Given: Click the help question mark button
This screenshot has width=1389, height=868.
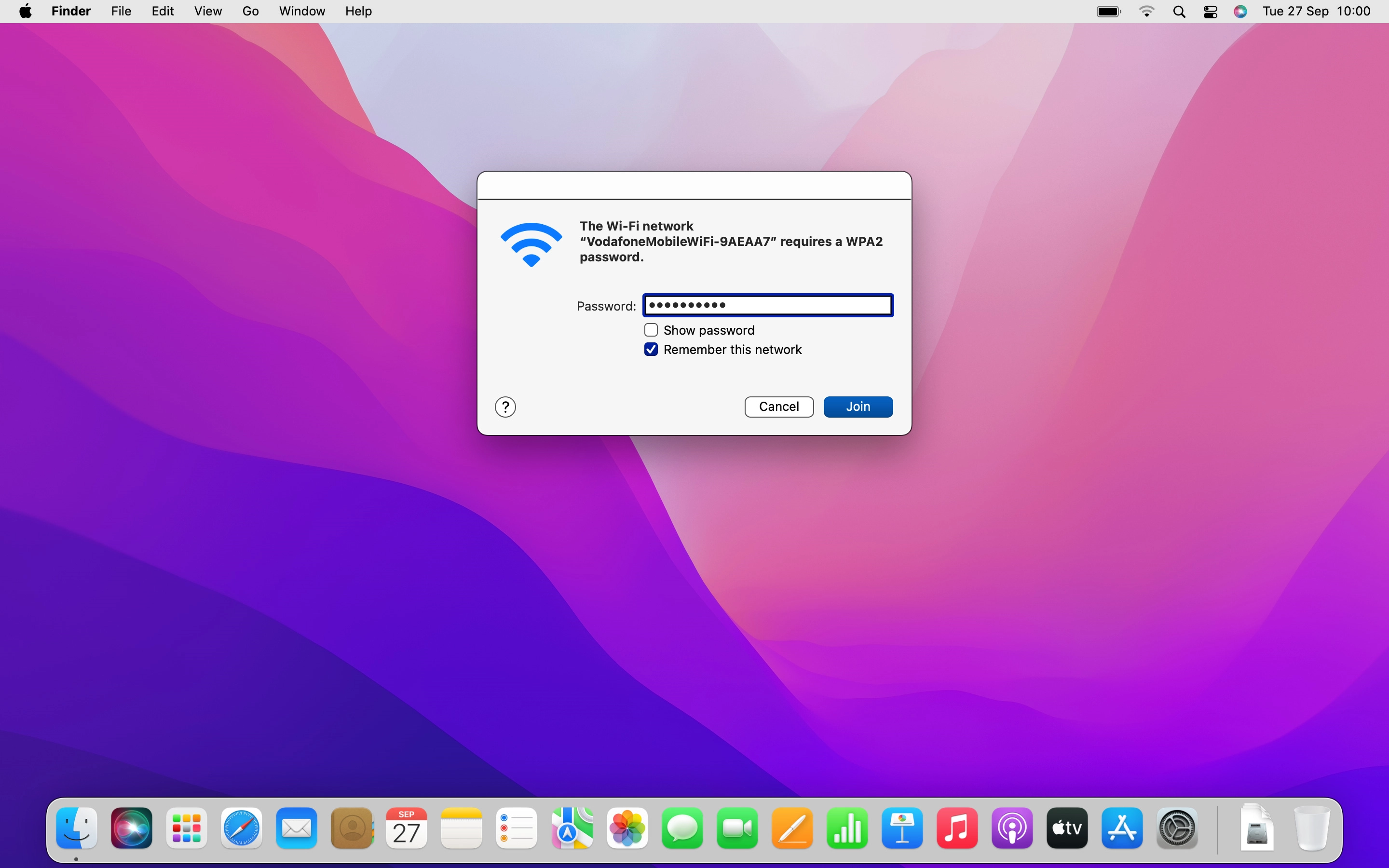Looking at the screenshot, I should tap(505, 407).
